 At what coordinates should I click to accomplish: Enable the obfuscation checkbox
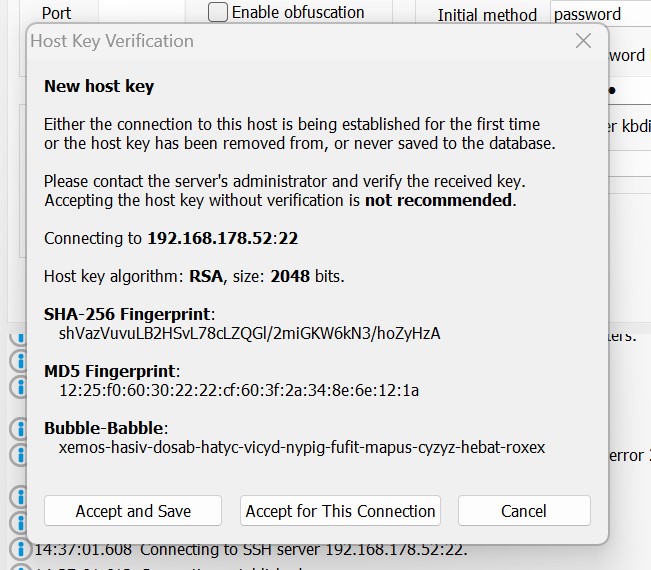tap(218, 13)
